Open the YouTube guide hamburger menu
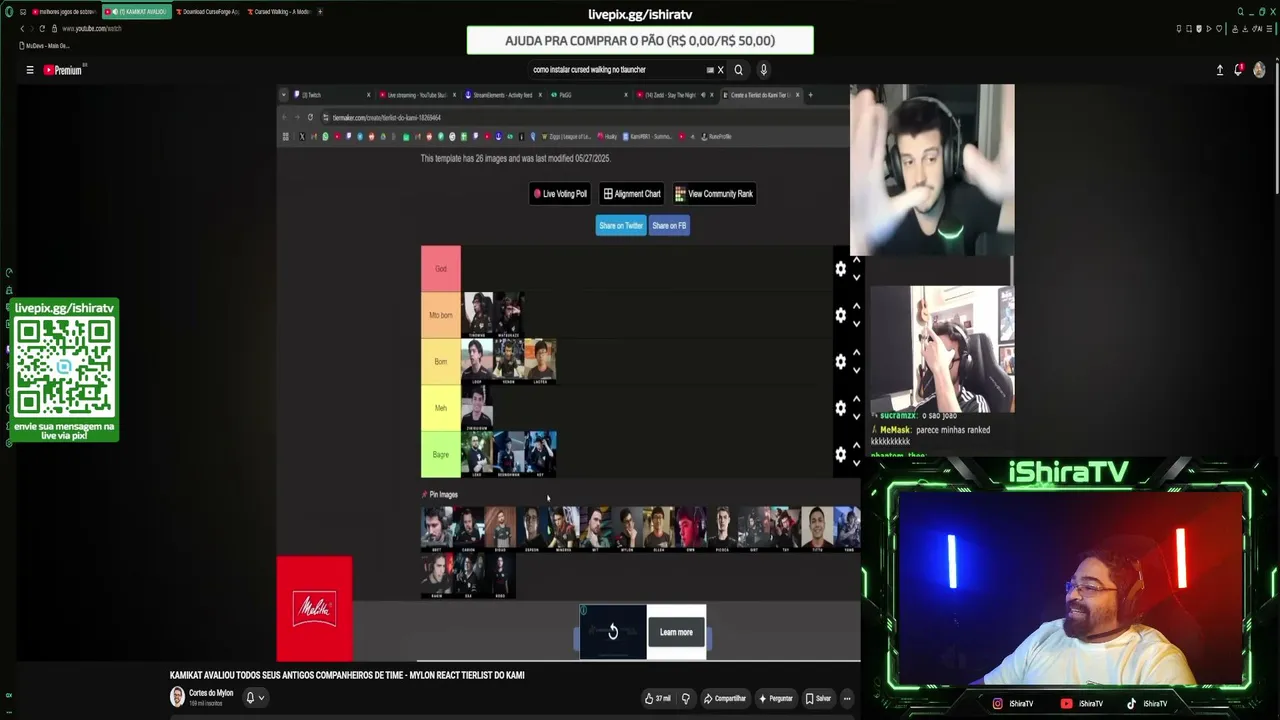This screenshot has height=720, width=1280. click(x=30, y=70)
